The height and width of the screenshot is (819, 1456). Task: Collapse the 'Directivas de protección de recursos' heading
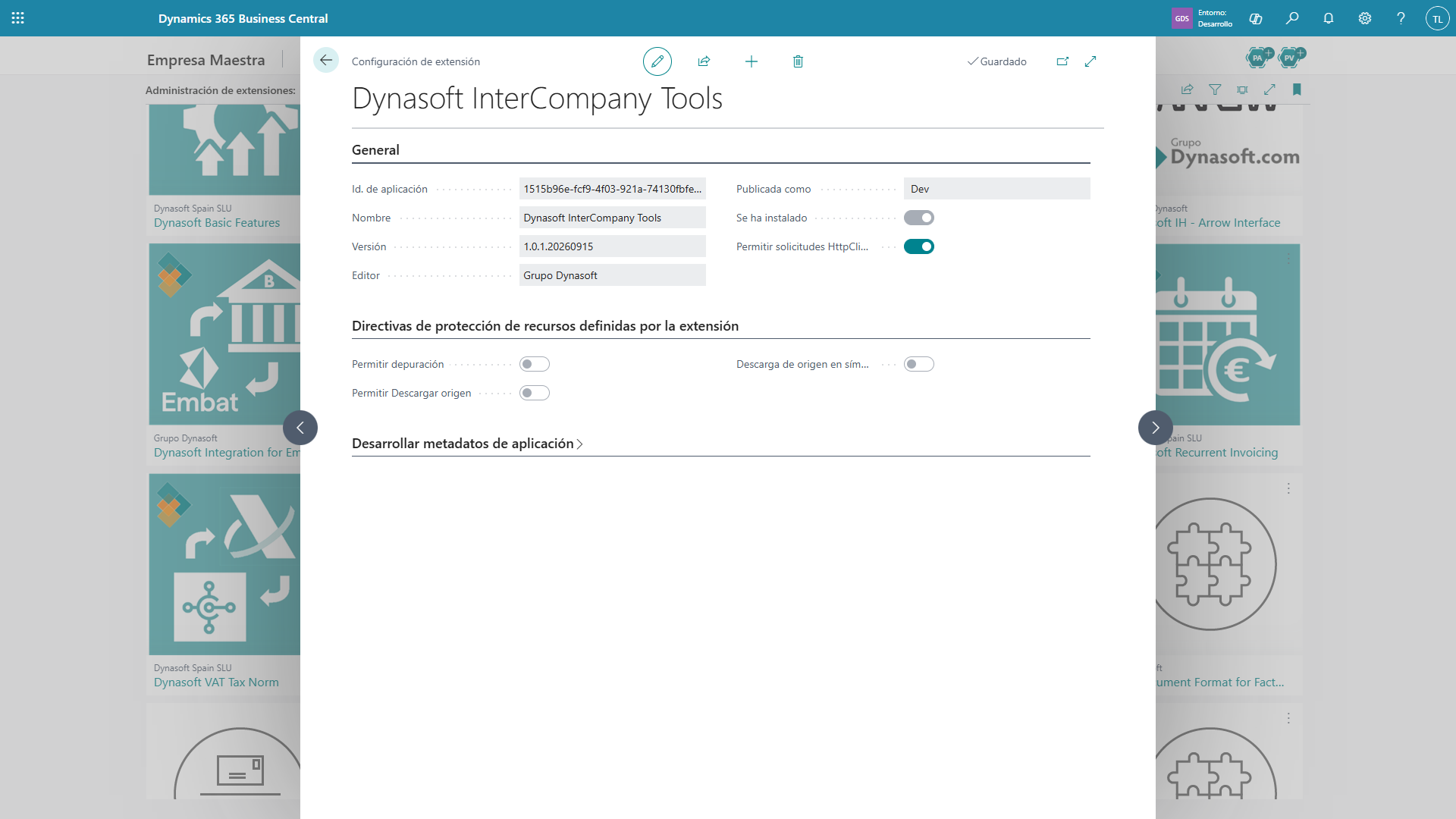point(545,326)
